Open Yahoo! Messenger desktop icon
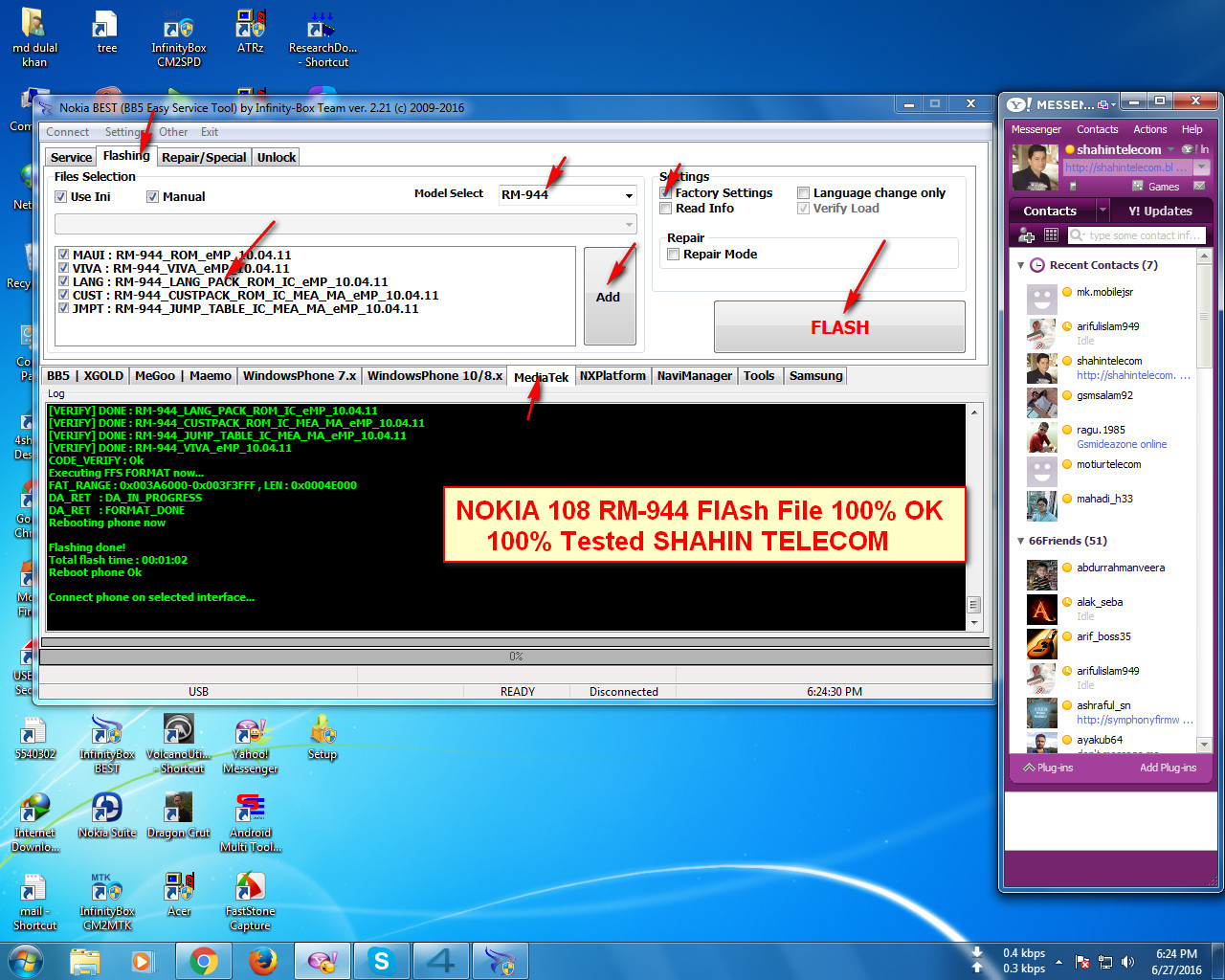 click(250, 745)
